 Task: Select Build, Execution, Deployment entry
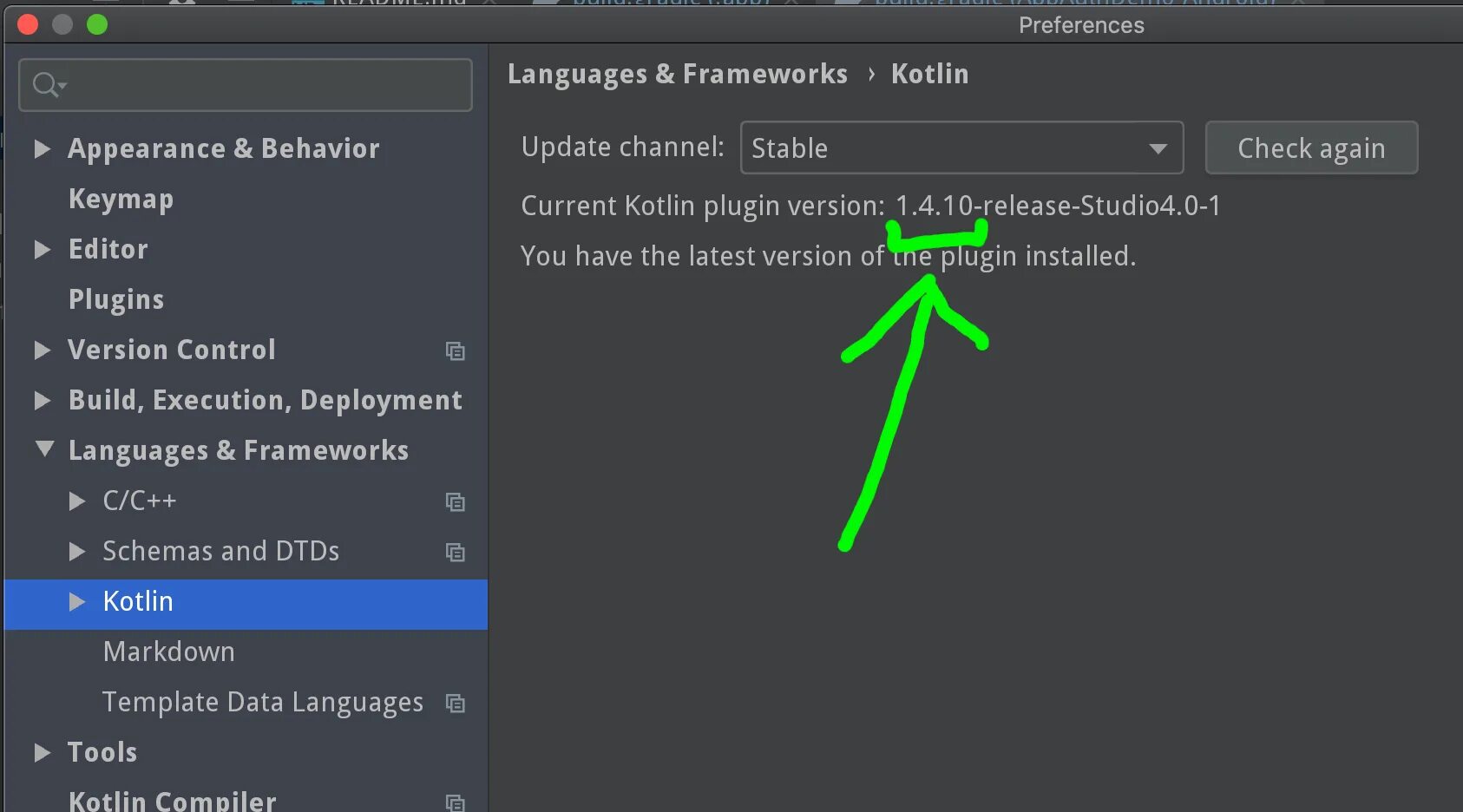265,401
